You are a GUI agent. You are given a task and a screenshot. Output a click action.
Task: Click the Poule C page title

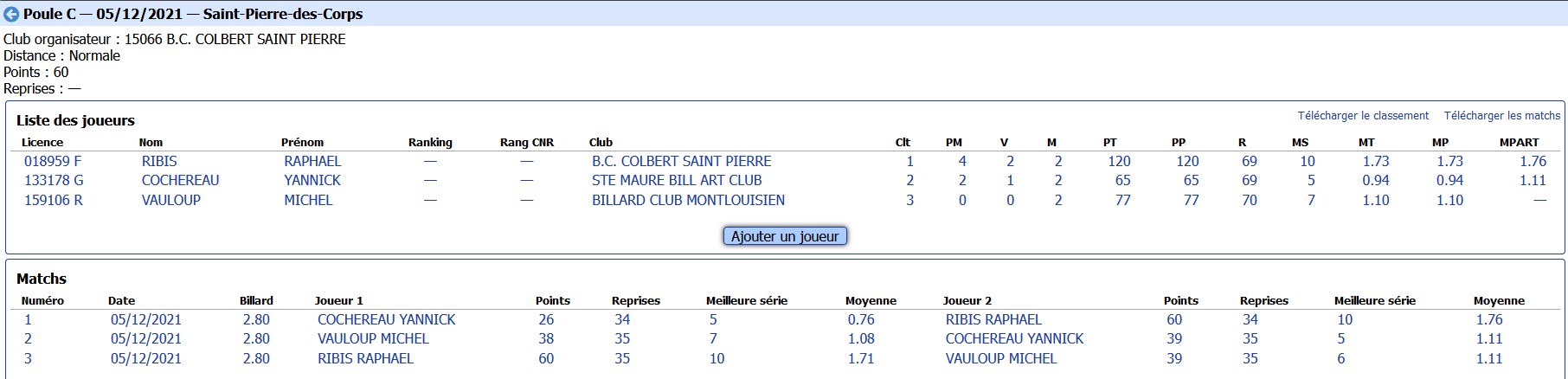click(x=193, y=14)
